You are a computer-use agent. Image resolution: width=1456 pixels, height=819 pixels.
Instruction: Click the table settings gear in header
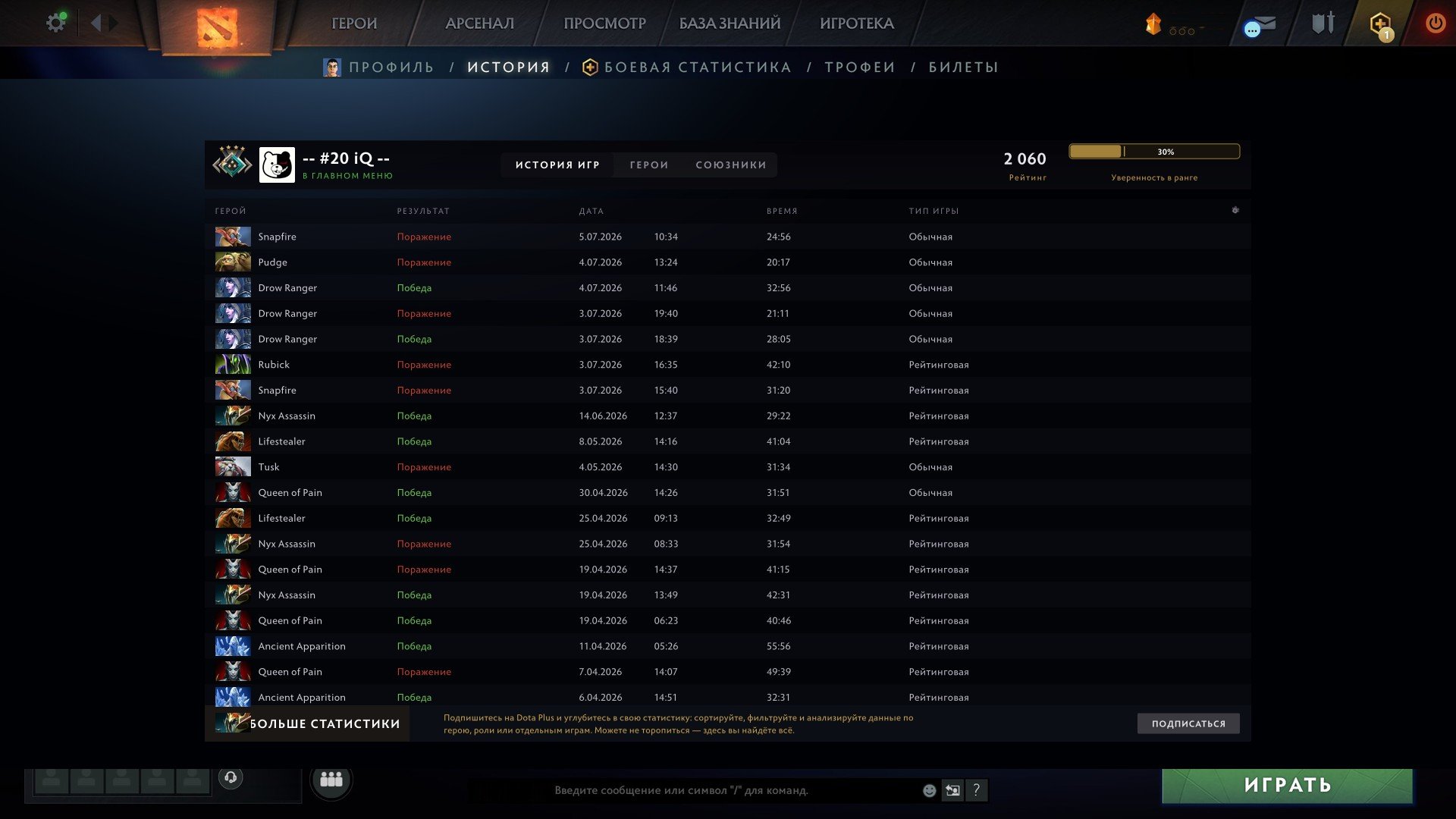[1235, 210]
